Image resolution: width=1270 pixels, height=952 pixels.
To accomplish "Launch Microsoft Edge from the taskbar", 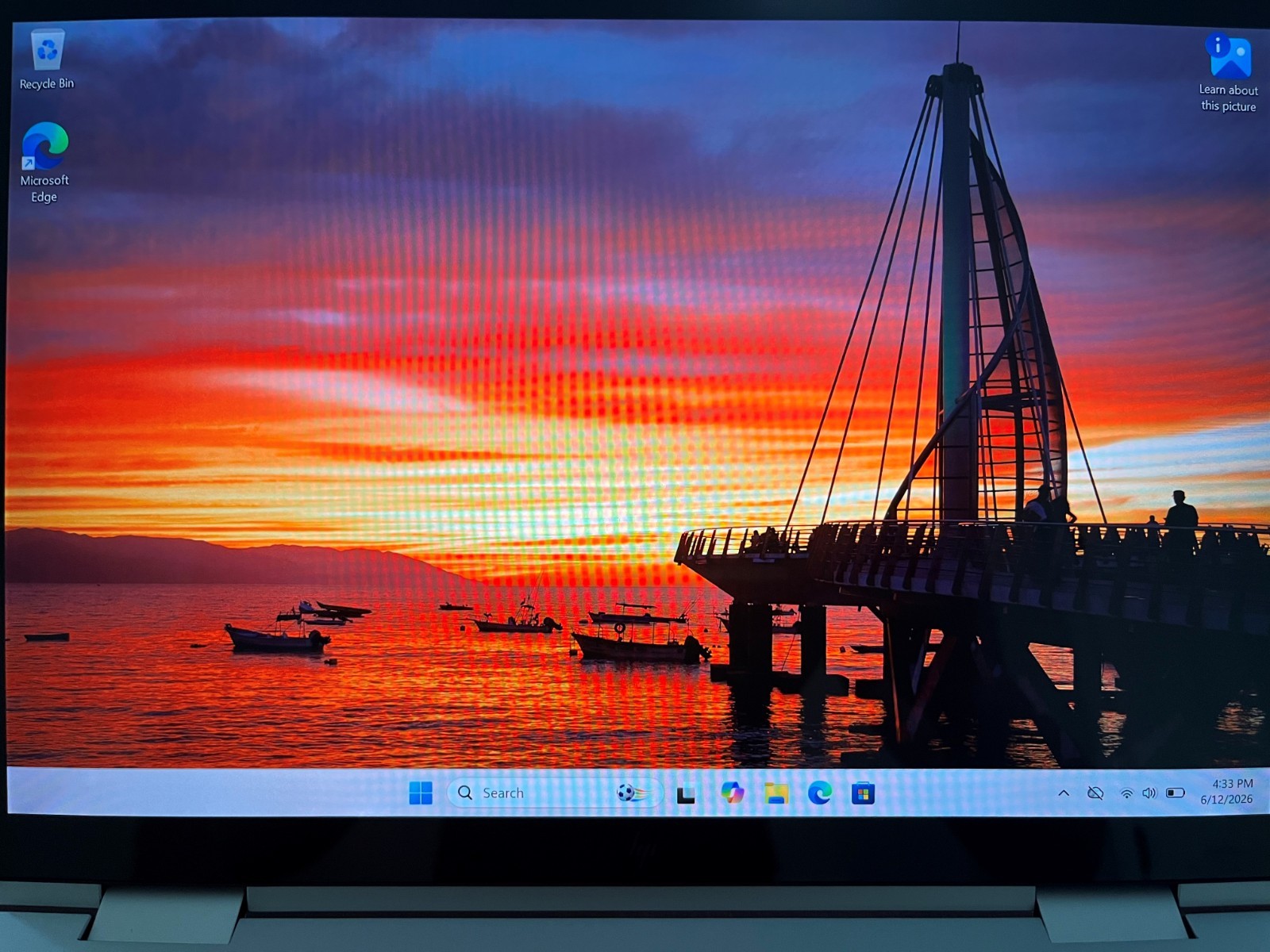I will (820, 793).
